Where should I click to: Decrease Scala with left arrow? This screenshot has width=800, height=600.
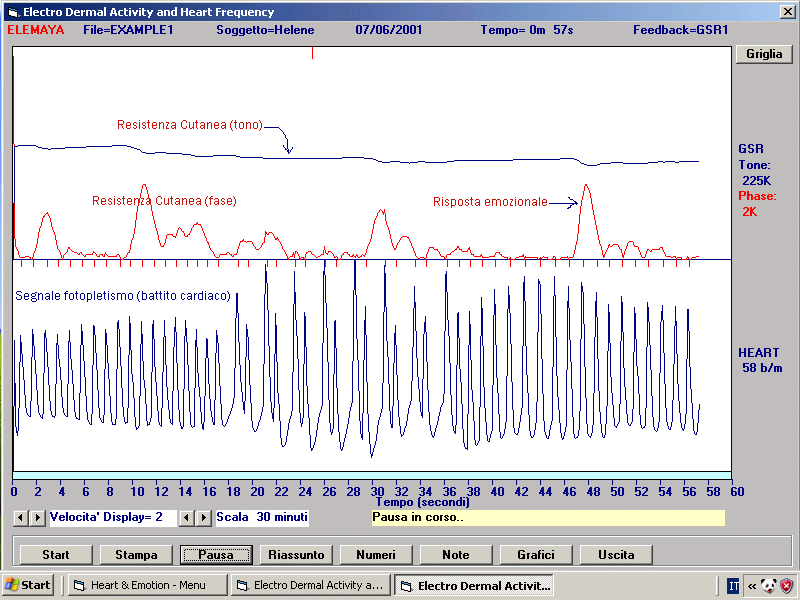187,517
